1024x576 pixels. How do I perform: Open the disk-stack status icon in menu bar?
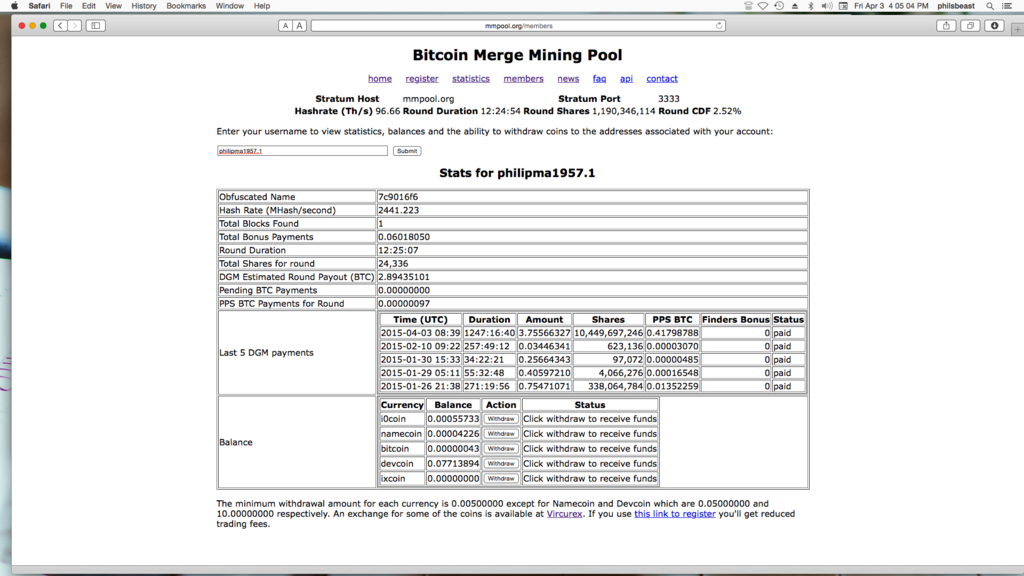[748, 6]
